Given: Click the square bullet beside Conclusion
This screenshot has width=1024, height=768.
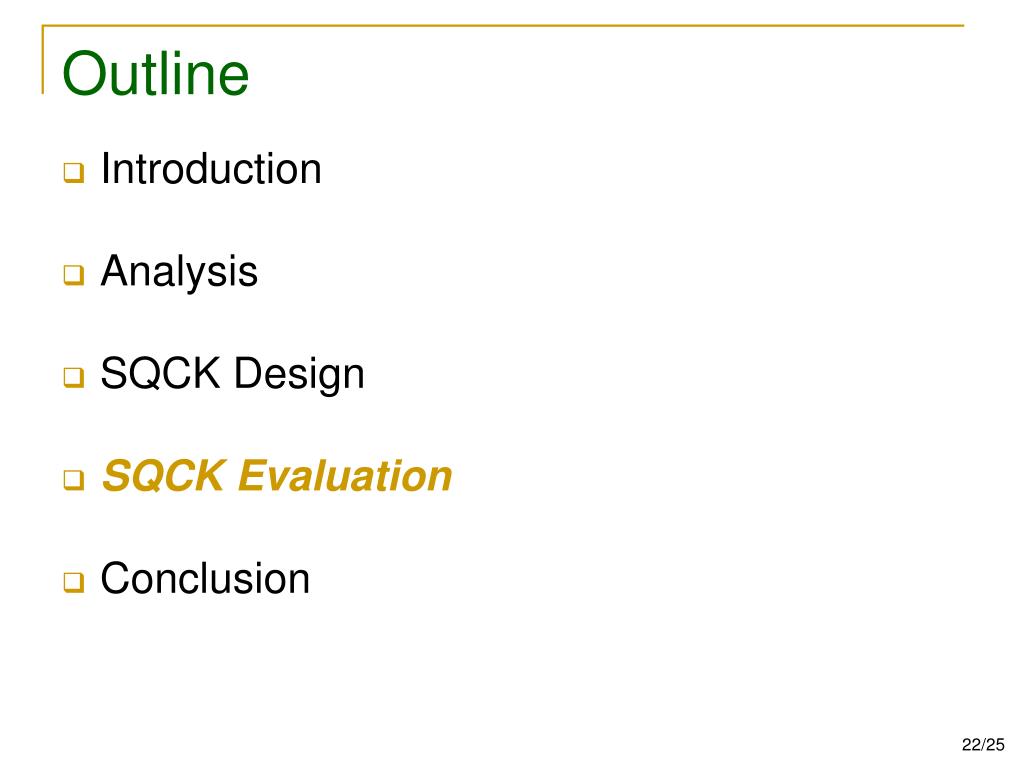Looking at the screenshot, I should [x=74, y=582].
